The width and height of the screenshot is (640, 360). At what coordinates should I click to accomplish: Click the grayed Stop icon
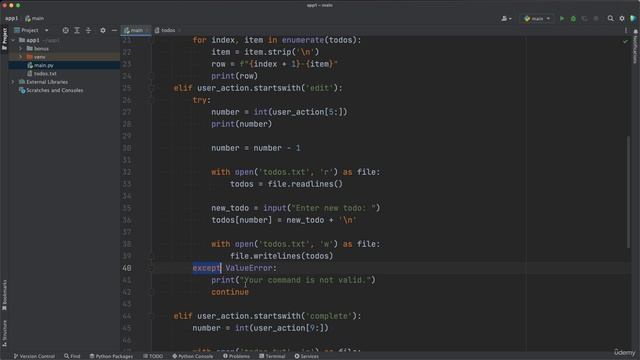click(x=596, y=18)
